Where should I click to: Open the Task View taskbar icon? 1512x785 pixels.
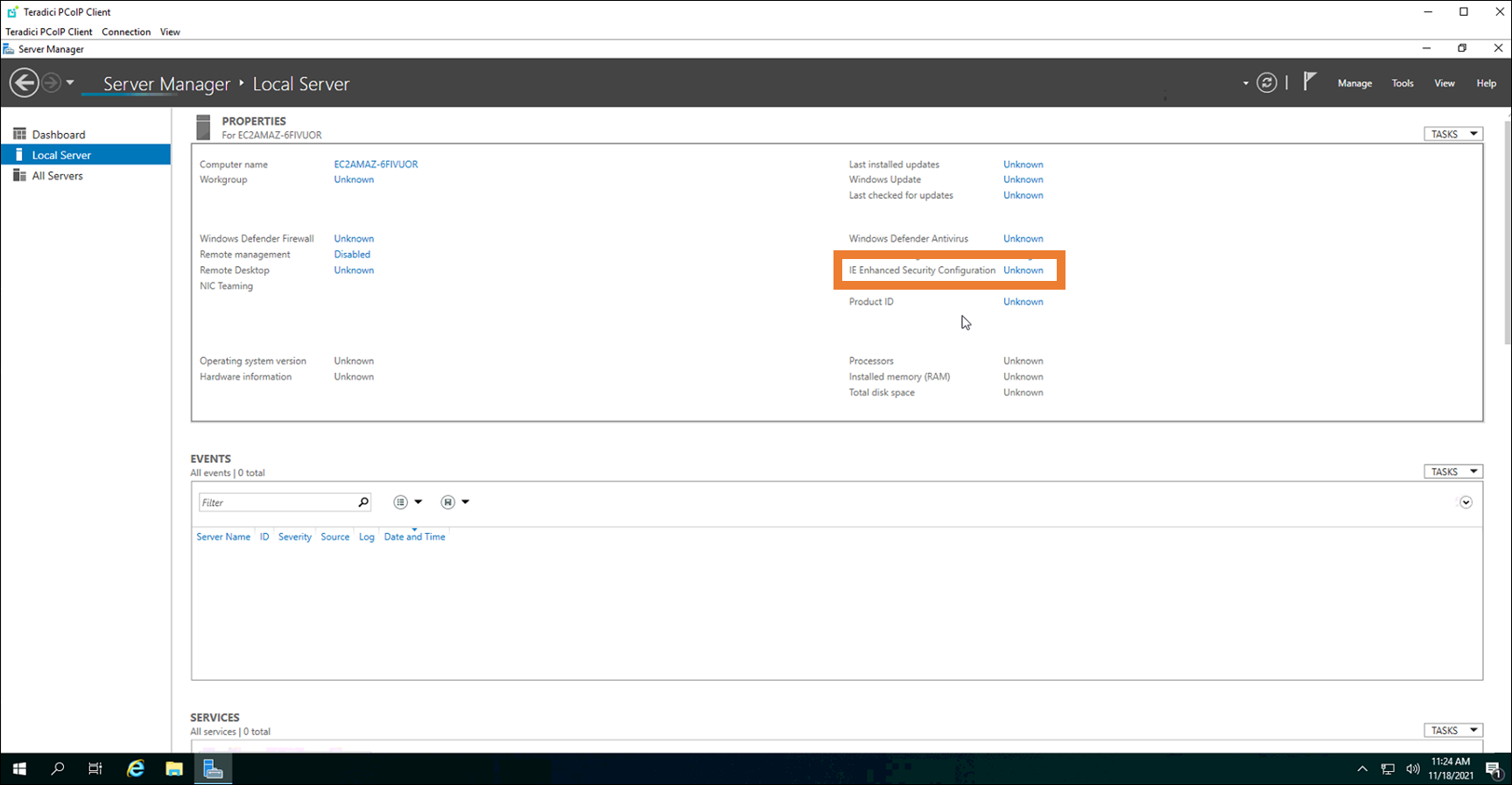tap(95, 768)
